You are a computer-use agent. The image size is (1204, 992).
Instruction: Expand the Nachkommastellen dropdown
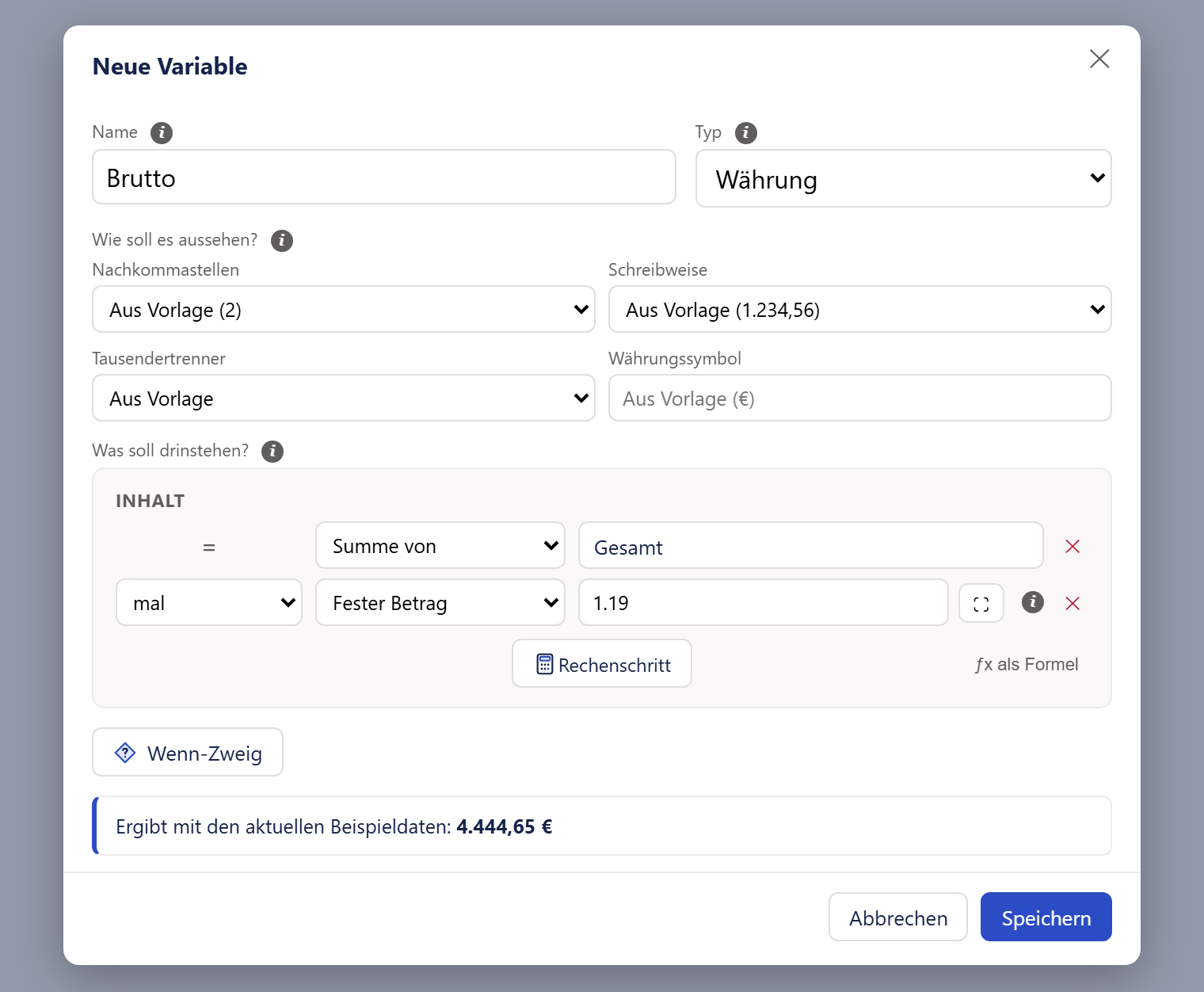[344, 309]
